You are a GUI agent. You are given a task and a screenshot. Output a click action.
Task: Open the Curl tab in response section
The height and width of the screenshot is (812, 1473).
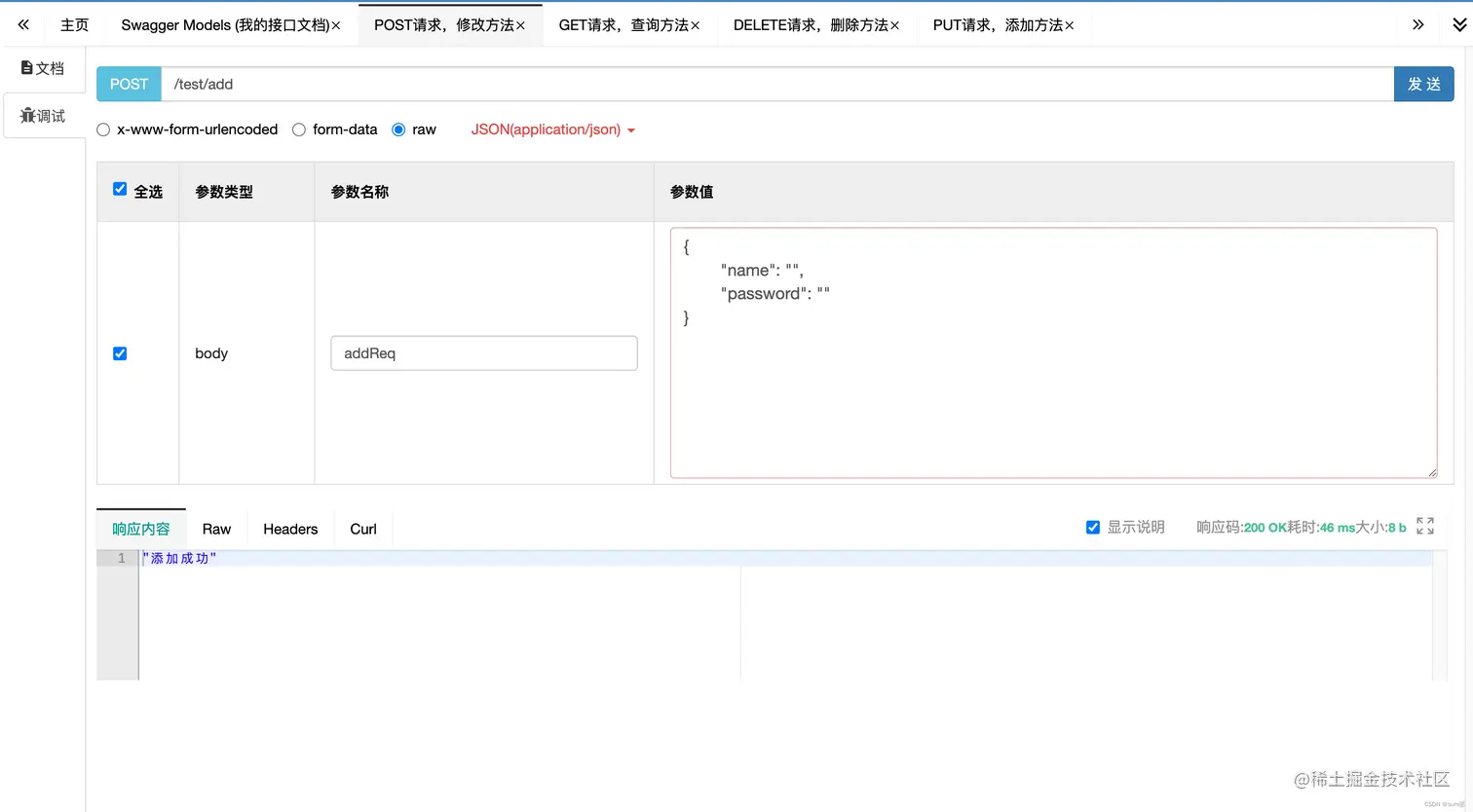[x=362, y=529]
